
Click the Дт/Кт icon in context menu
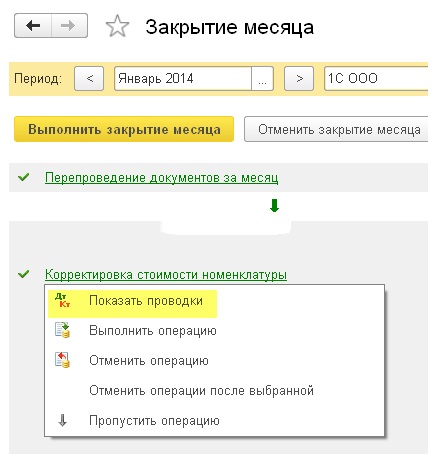tap(62, 300)
